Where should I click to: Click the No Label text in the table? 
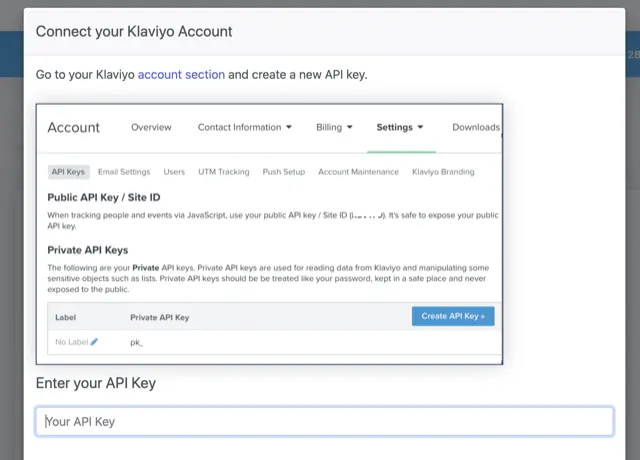[x=71, y=342]
